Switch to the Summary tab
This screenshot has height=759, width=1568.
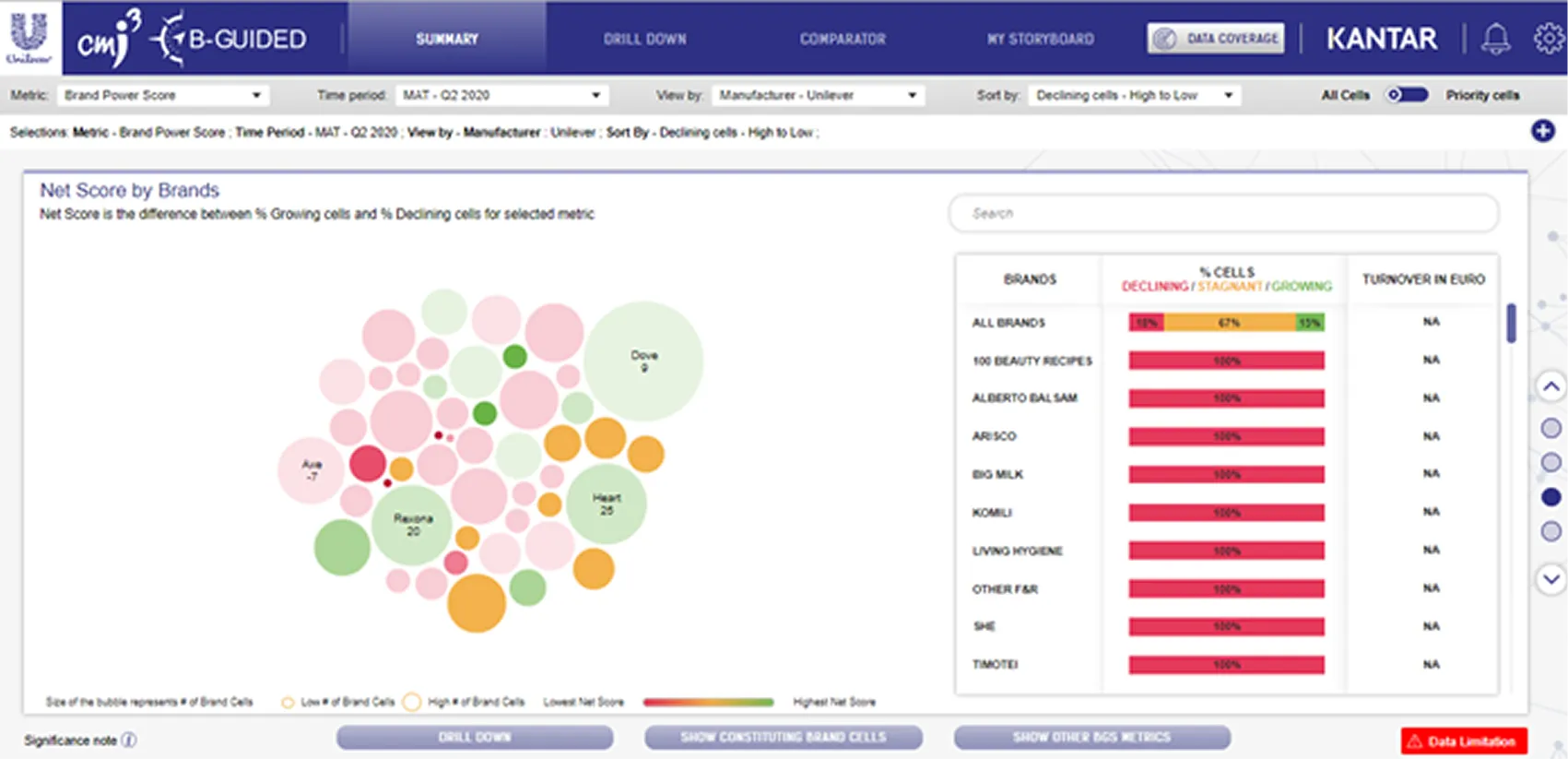tap(447, 39)
